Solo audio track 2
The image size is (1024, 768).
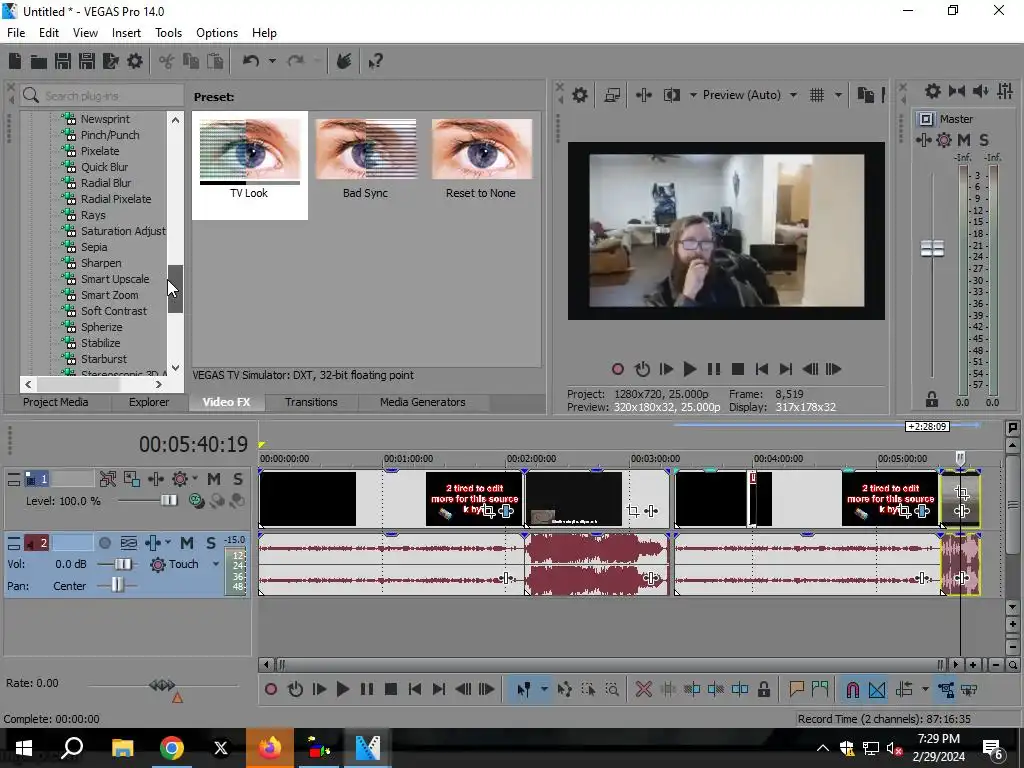tap(211, 543)
